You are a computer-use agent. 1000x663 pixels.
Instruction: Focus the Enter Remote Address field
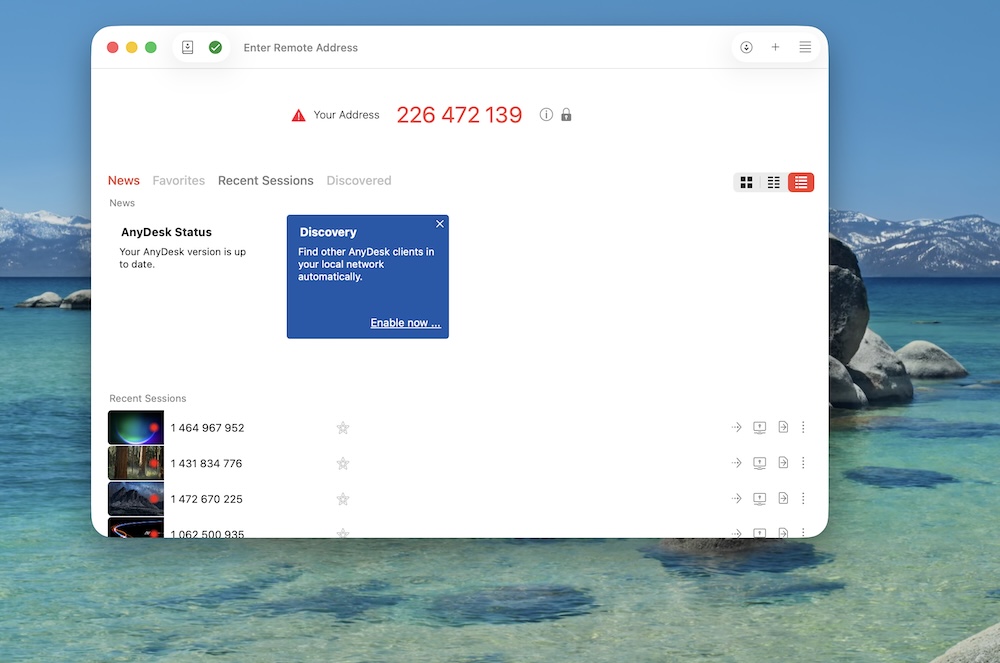[300, 48]
